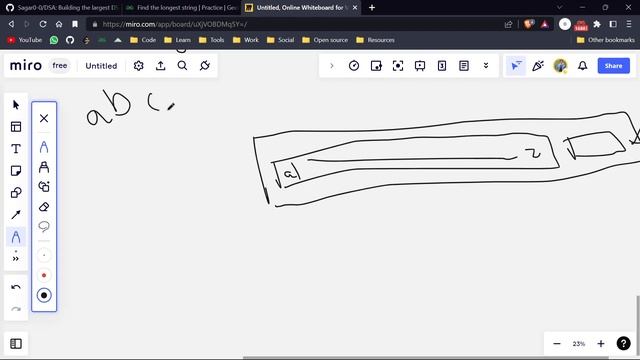Open the help question mark
The height and width of the screenshot is (360, 640).
(623, 344)
